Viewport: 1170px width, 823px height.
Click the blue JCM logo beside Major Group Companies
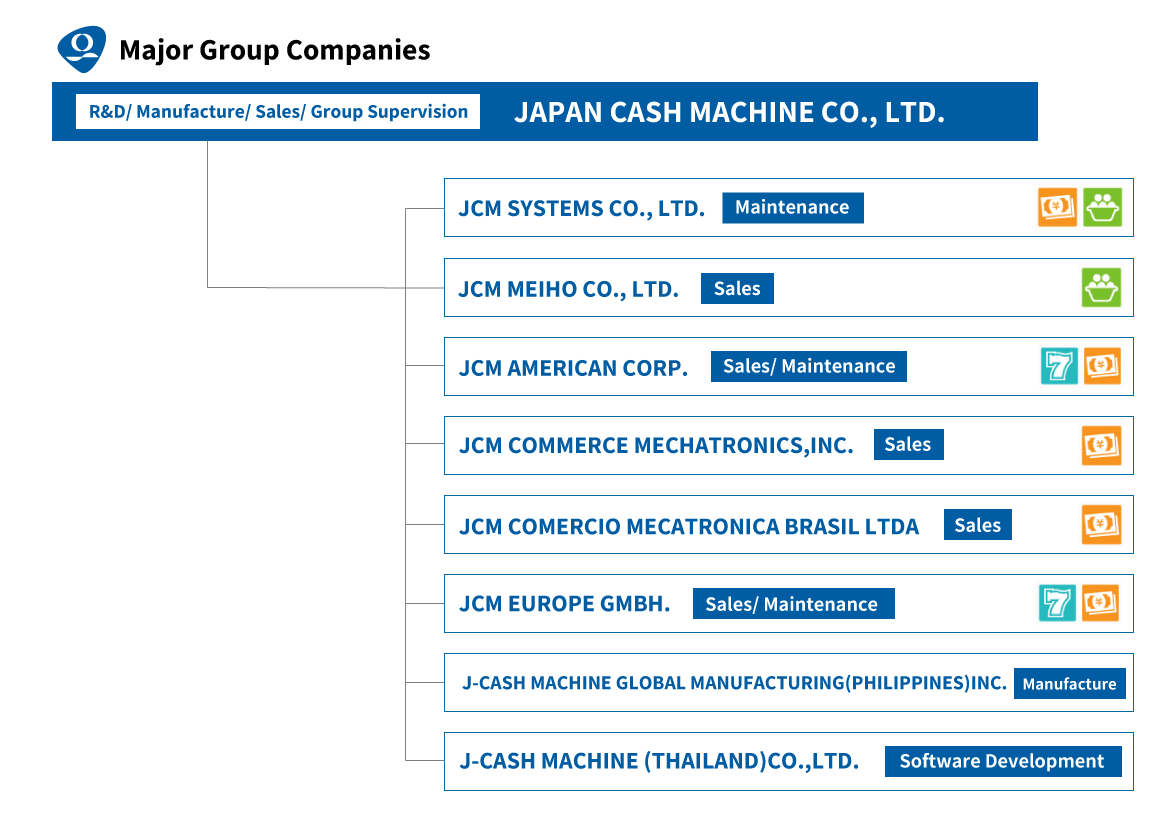coord(82,49)
